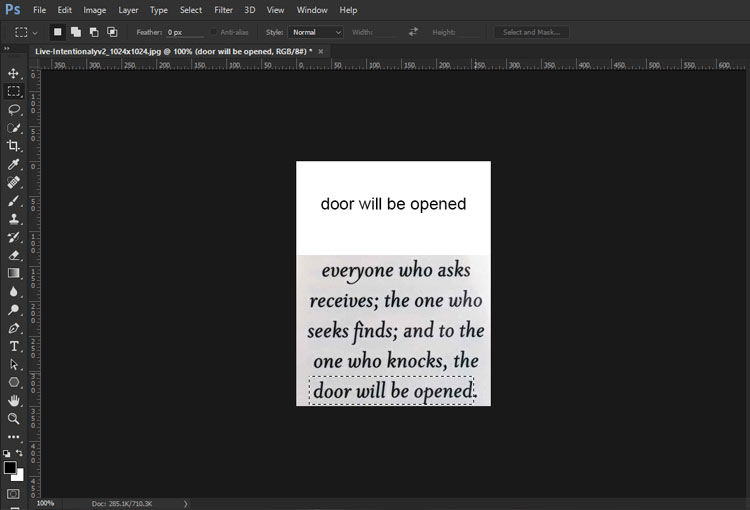Click the Height input field

[468, 32]
